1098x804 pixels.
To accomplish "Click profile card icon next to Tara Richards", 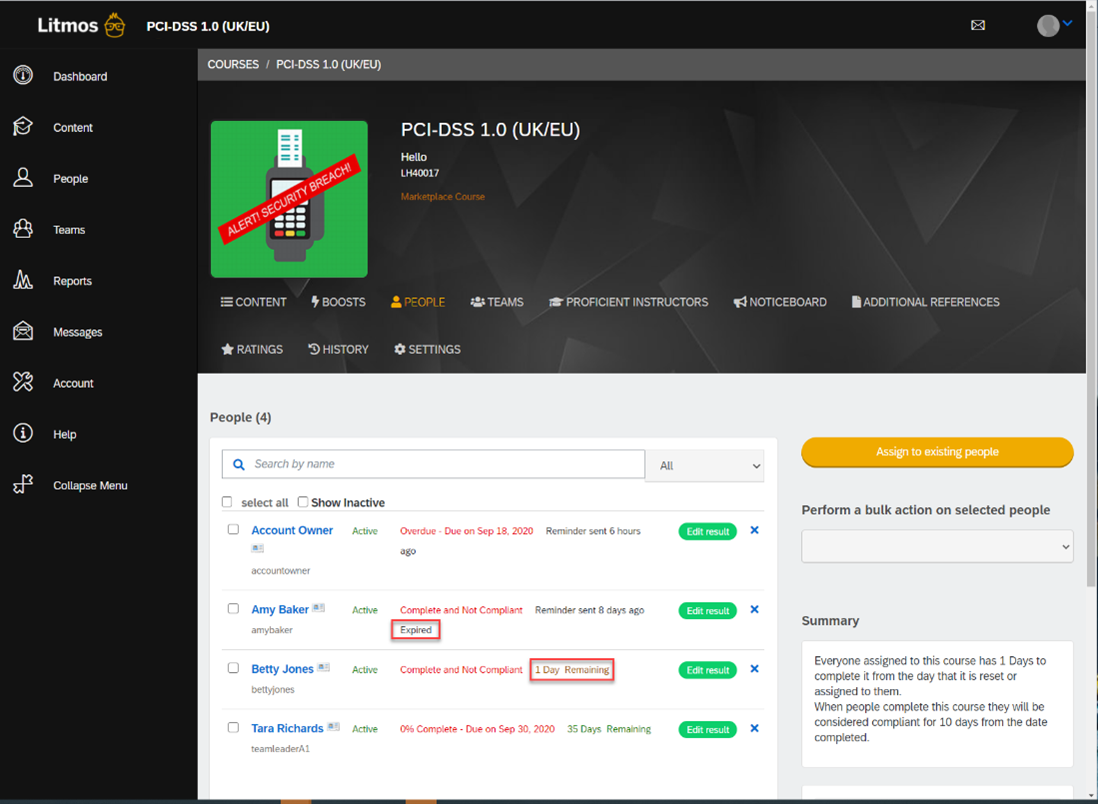I will (333, 727).
